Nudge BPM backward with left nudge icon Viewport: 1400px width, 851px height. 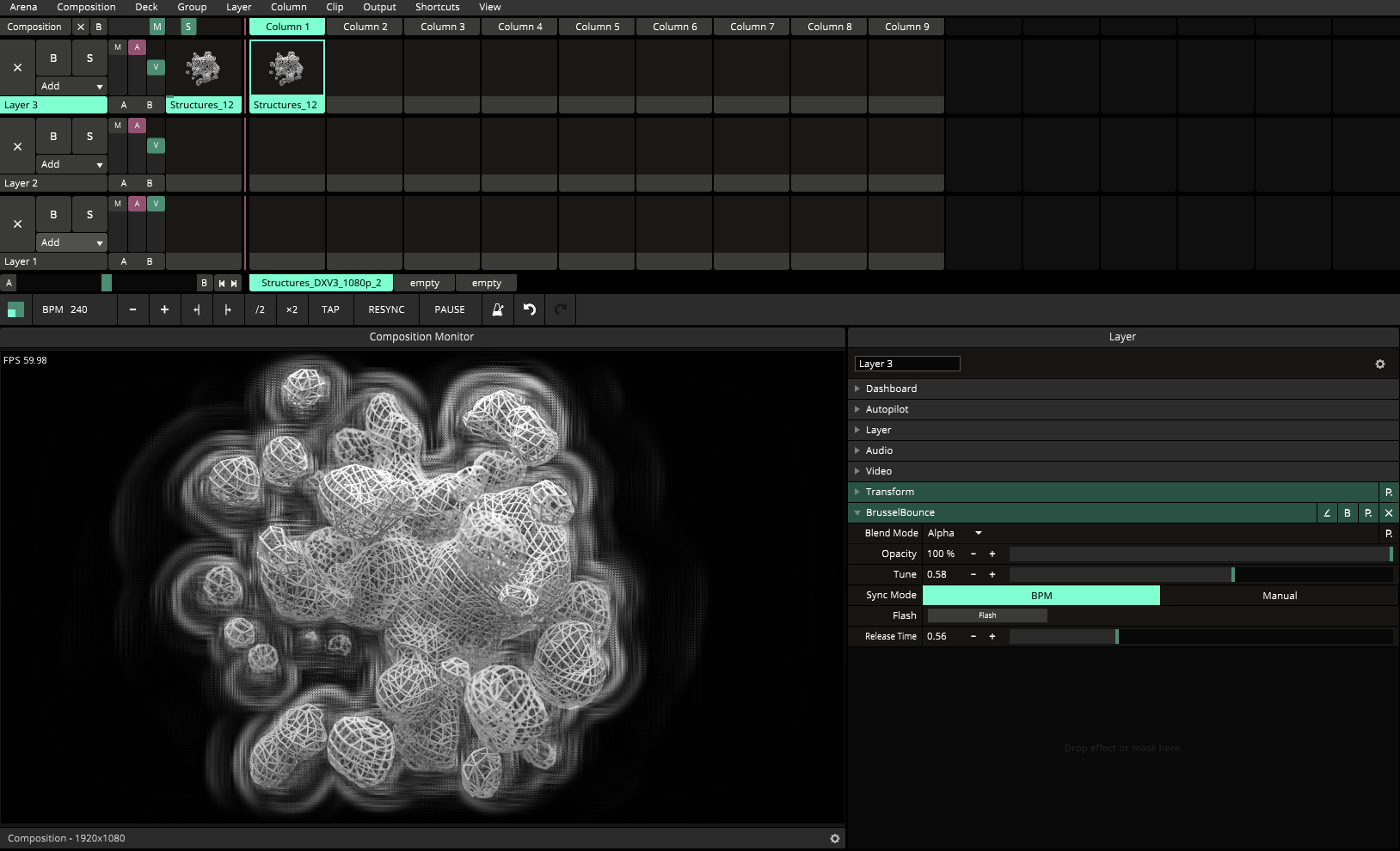click(x=197, y=309)
